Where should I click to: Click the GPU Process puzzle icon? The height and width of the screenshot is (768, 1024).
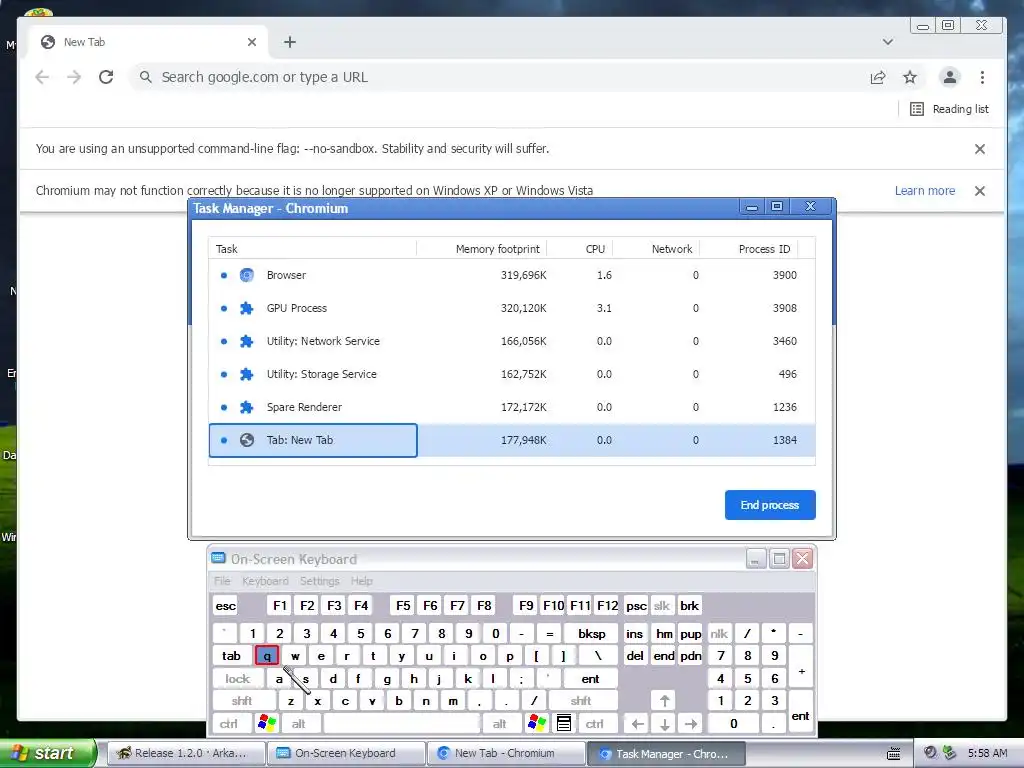246,308
